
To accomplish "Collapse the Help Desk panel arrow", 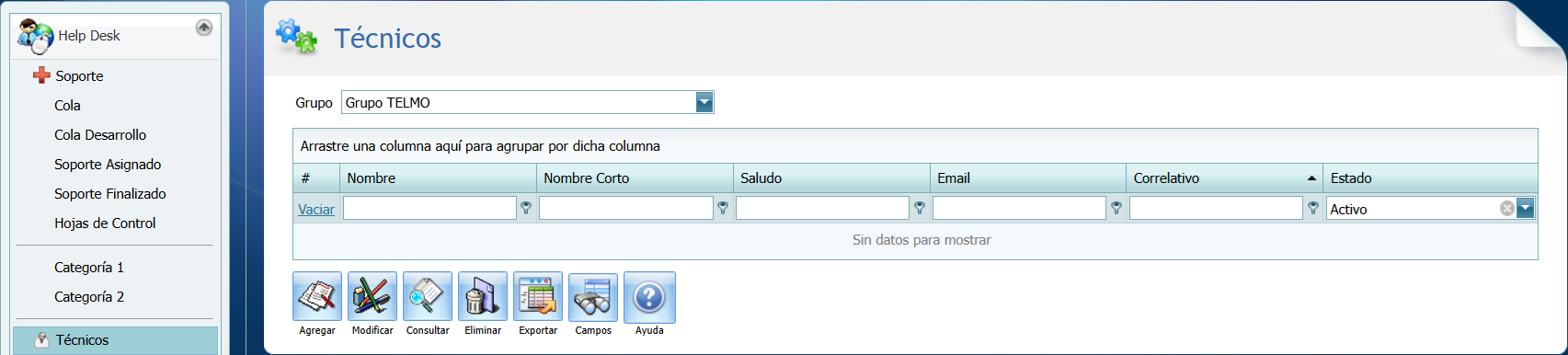I will [x=204, y=28].
